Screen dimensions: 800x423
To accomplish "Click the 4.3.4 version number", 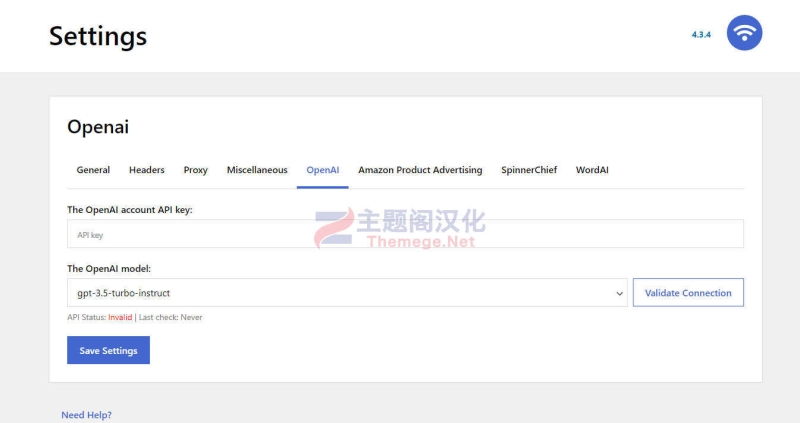I will click(x=701, y=35).
